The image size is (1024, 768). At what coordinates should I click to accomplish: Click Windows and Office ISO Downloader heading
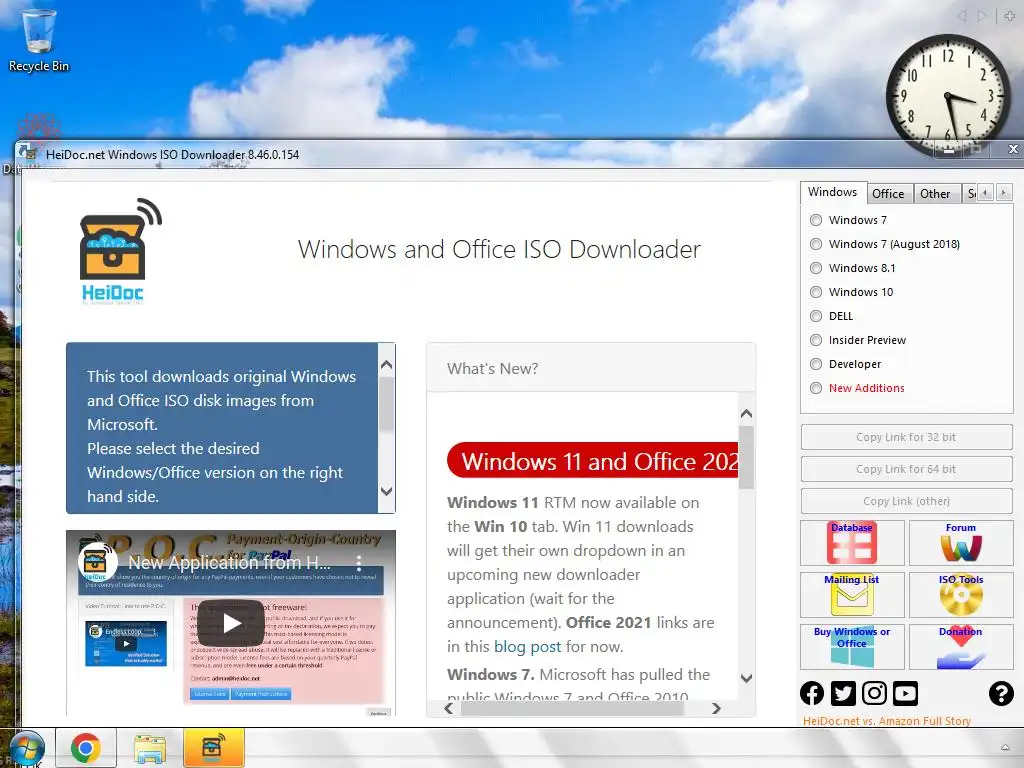(499, 249)
